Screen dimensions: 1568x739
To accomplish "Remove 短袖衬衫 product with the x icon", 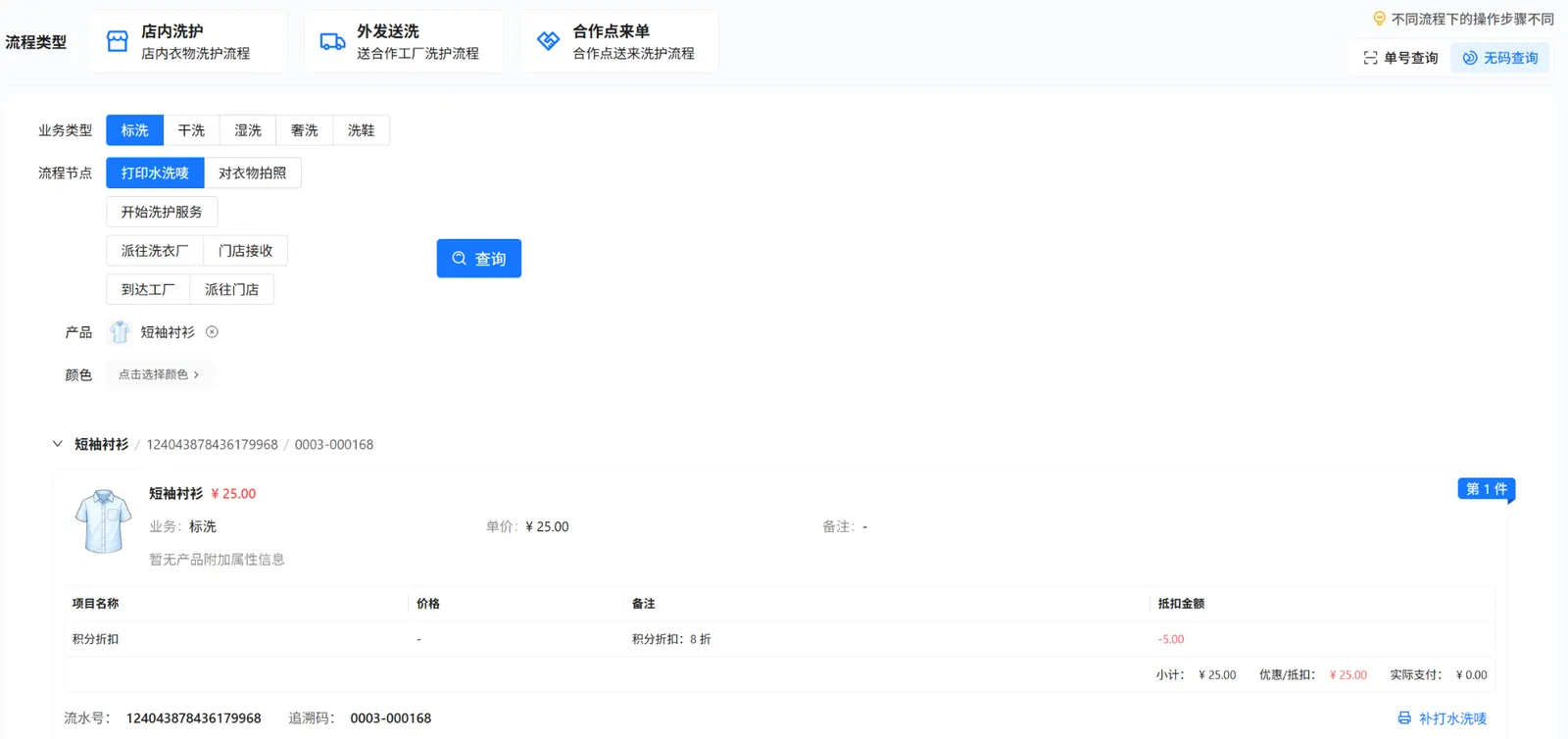I will point(212,332).
